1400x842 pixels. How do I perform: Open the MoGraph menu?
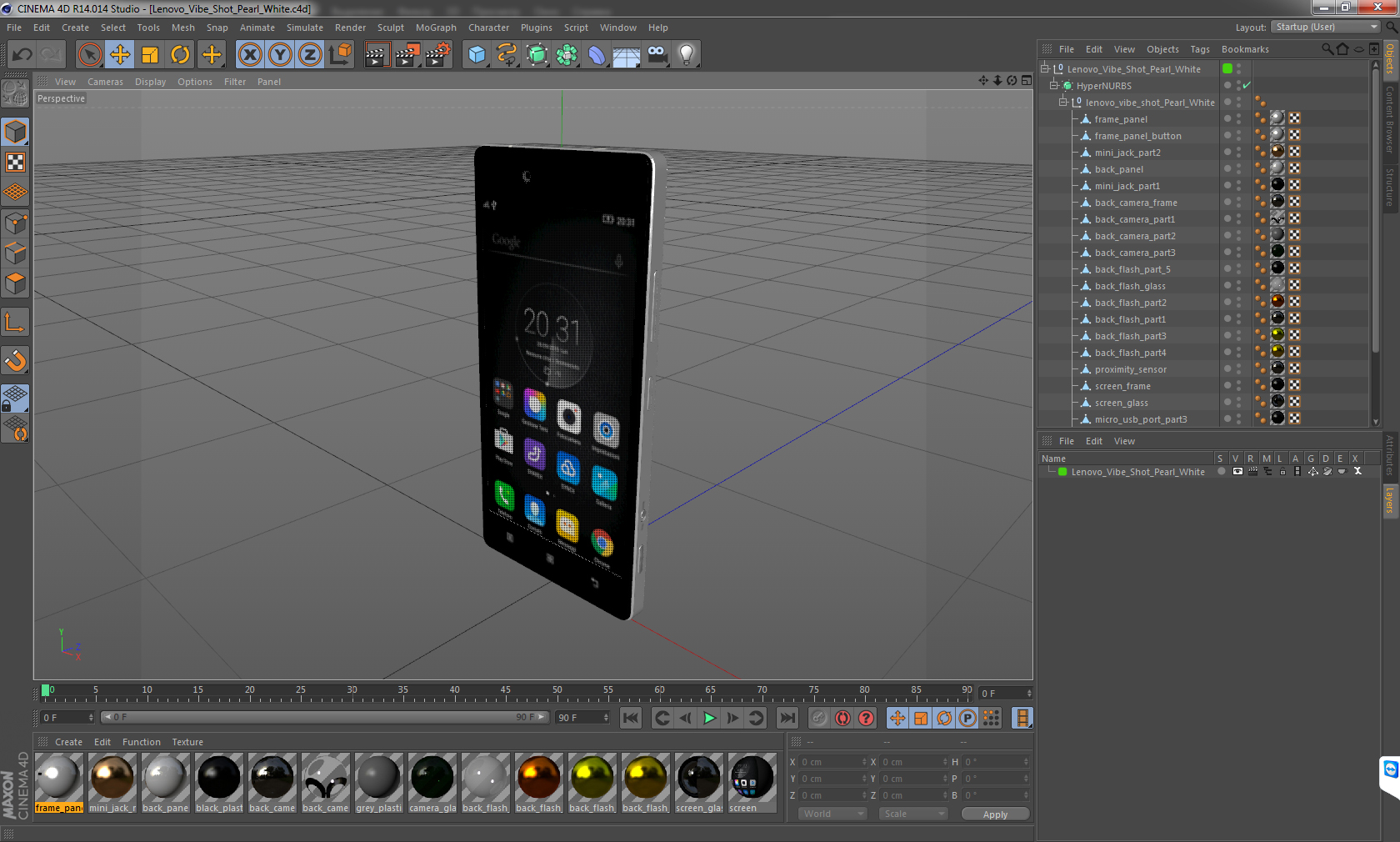(x=436, y=28)
